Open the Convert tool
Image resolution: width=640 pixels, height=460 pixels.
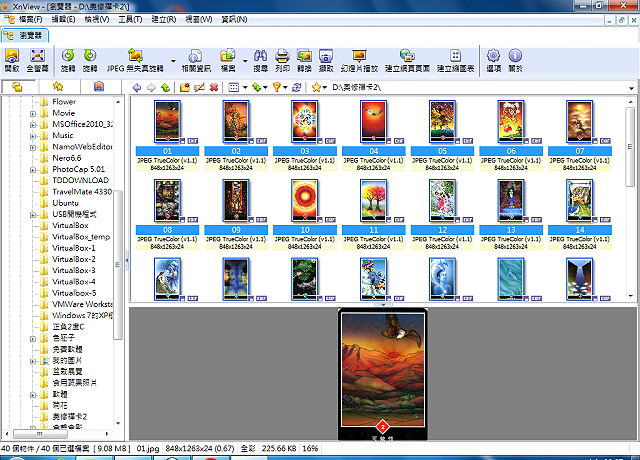coord(304,60)
